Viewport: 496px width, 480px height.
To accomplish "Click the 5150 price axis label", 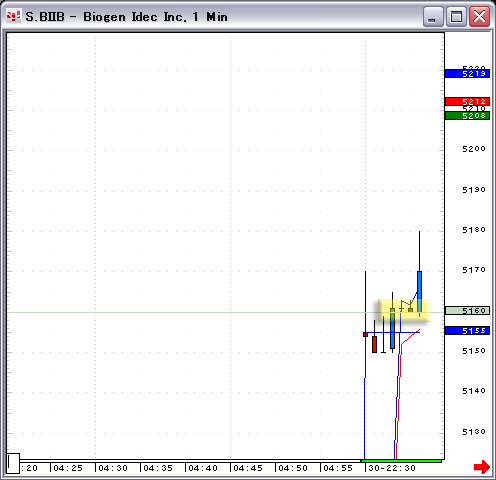I will 474,351.
